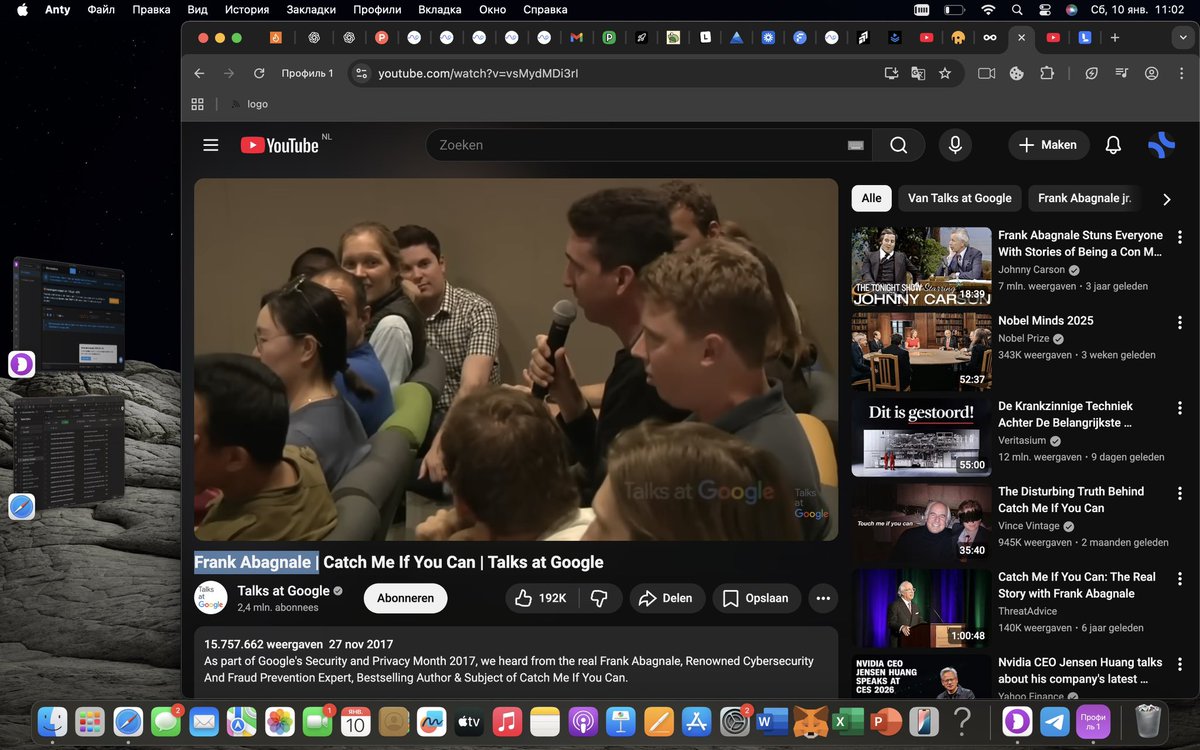Select the Van Talks at Google chip
1200x750 pixels.
click(960, 198)
